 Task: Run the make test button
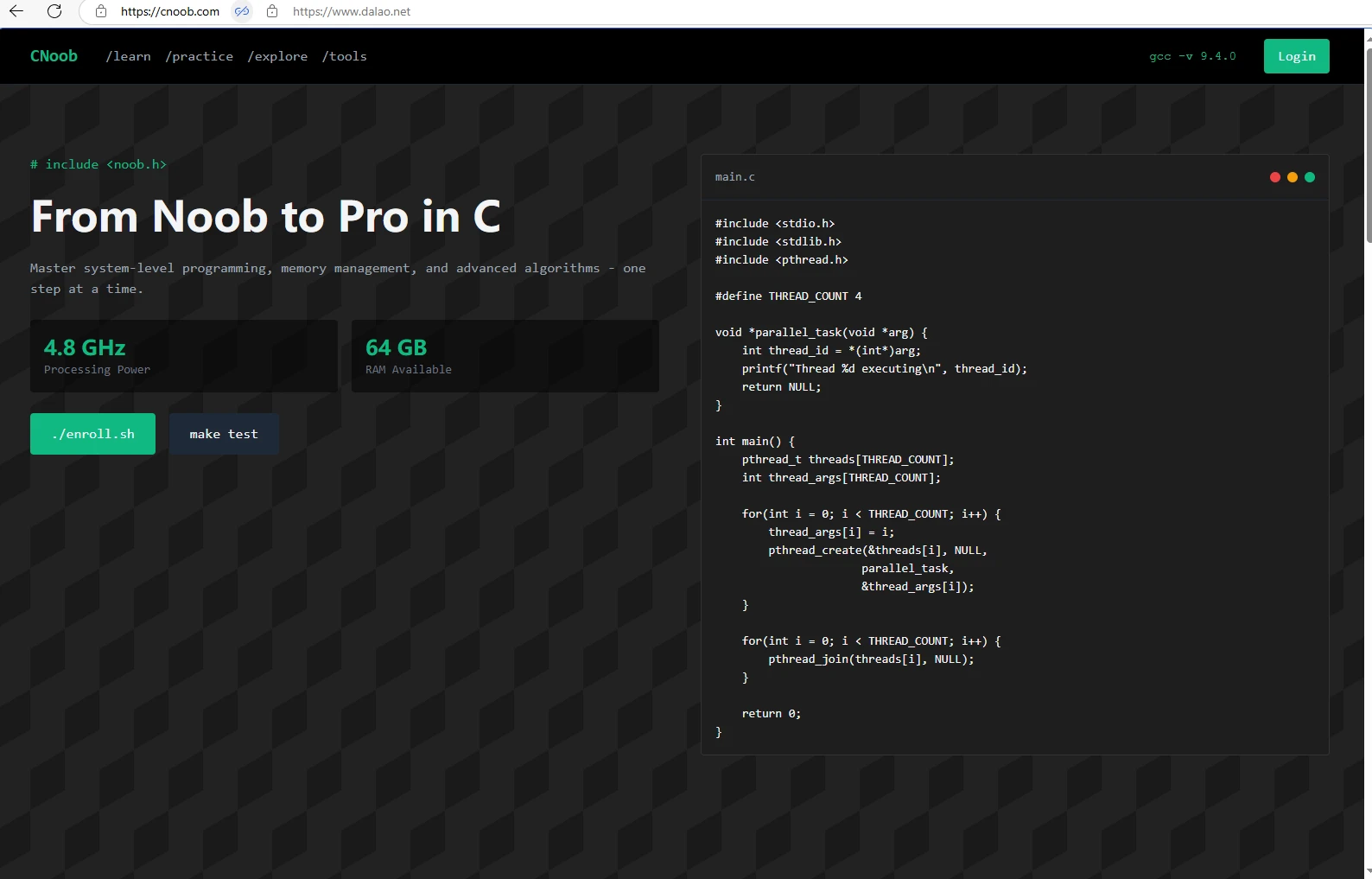point(224,434)
